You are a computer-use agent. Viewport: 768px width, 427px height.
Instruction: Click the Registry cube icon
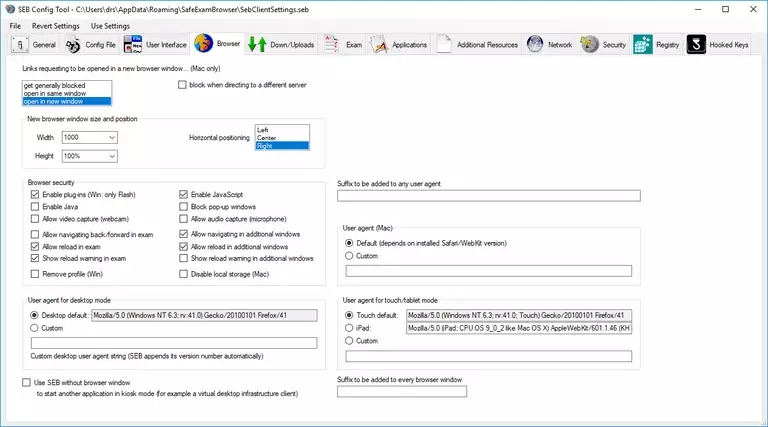[x=643, y=45]
